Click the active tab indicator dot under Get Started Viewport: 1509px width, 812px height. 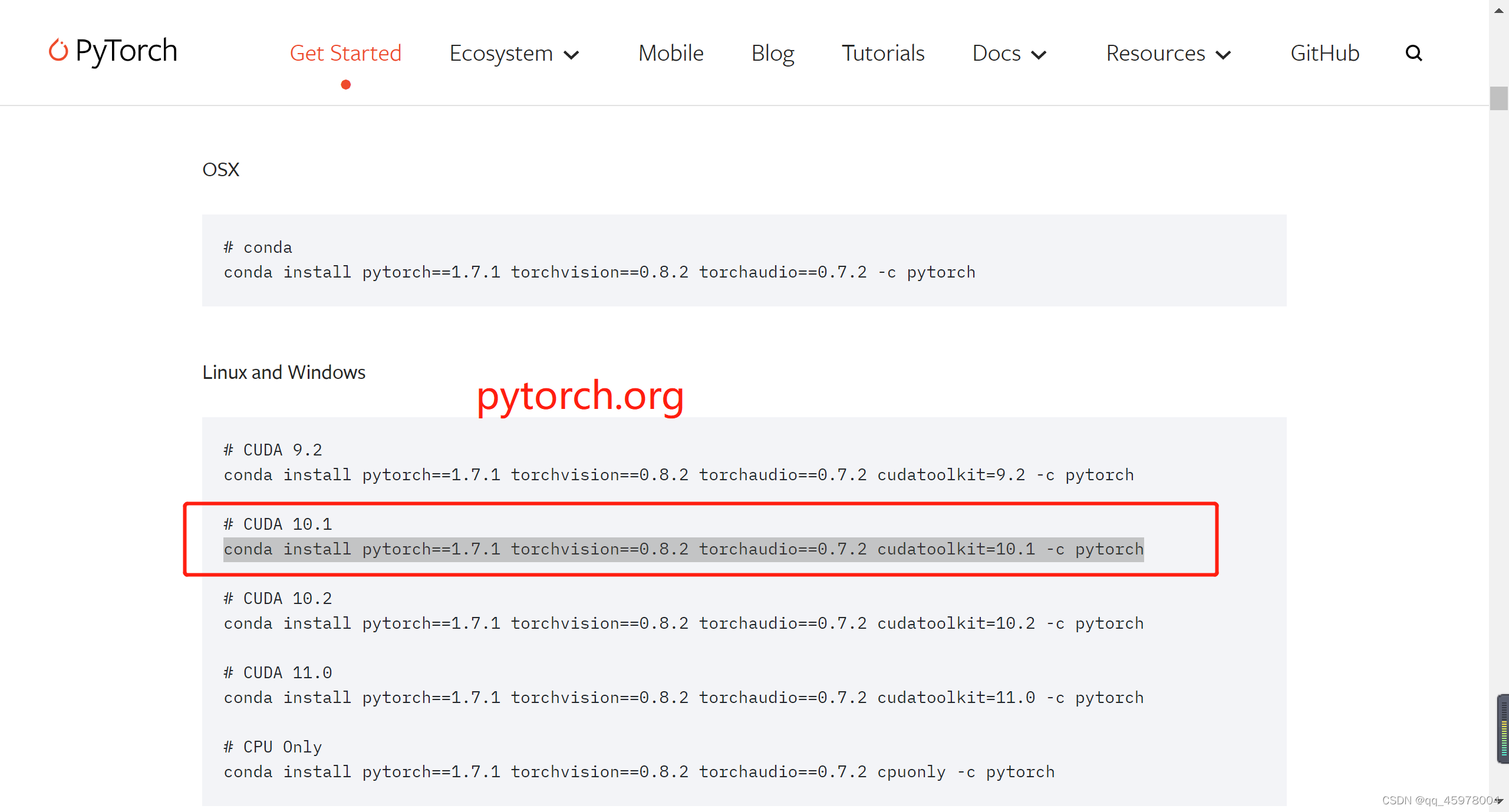tap(345, 85)
